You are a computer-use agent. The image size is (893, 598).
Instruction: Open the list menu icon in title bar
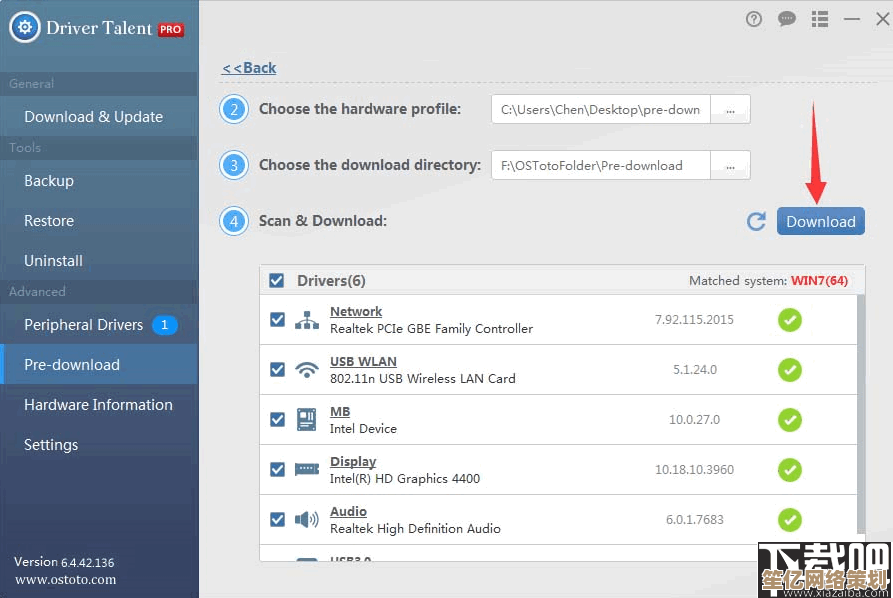point(820,19)
